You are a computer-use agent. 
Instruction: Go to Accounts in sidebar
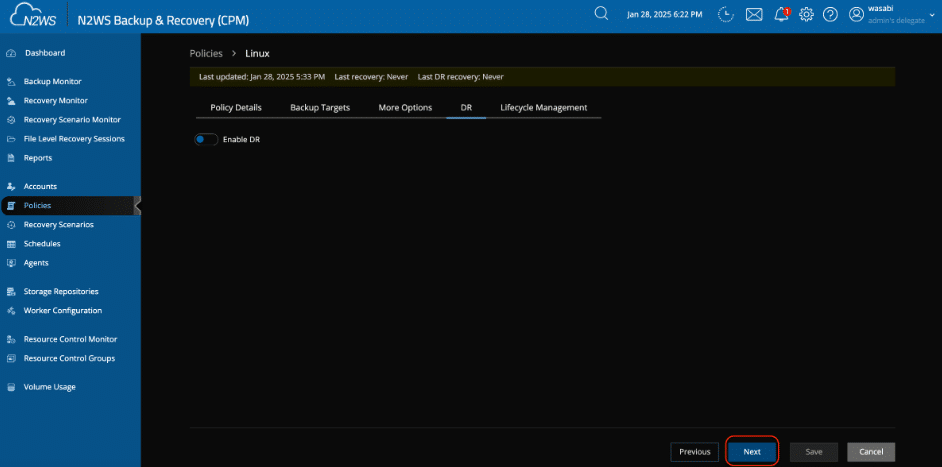pyautogui.click(x=40, y=187)
